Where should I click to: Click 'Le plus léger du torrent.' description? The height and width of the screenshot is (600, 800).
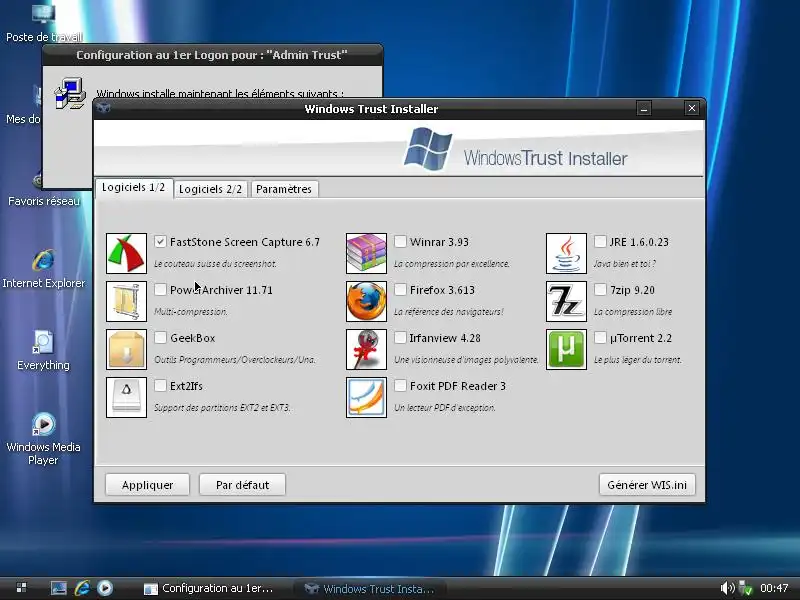[638, 360]
